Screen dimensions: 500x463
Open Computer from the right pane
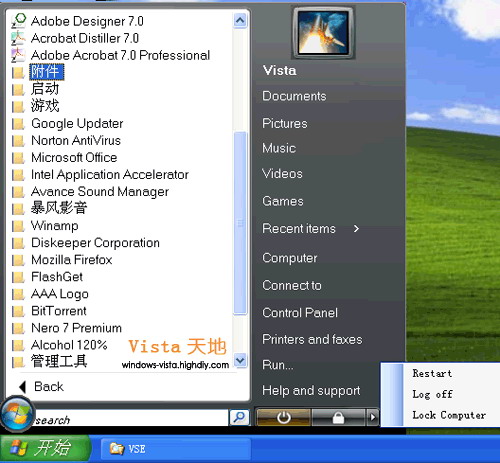click(290, 258)
